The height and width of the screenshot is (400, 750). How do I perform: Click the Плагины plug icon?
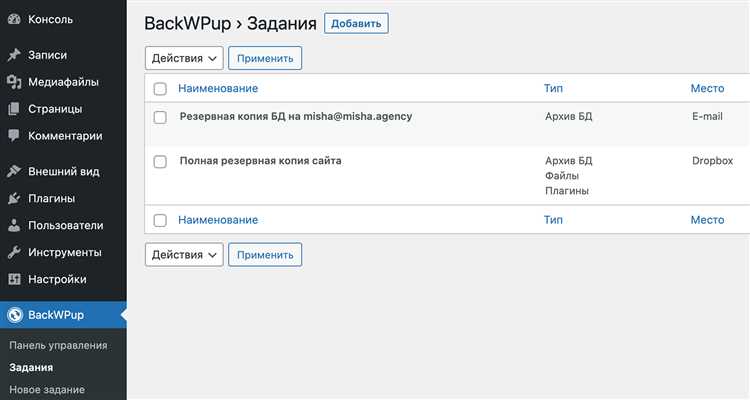(14, 198)
